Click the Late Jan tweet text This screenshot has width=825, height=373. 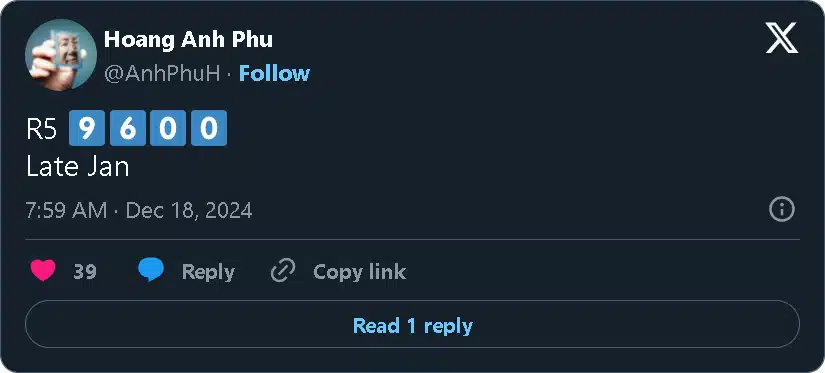[77, 167]
